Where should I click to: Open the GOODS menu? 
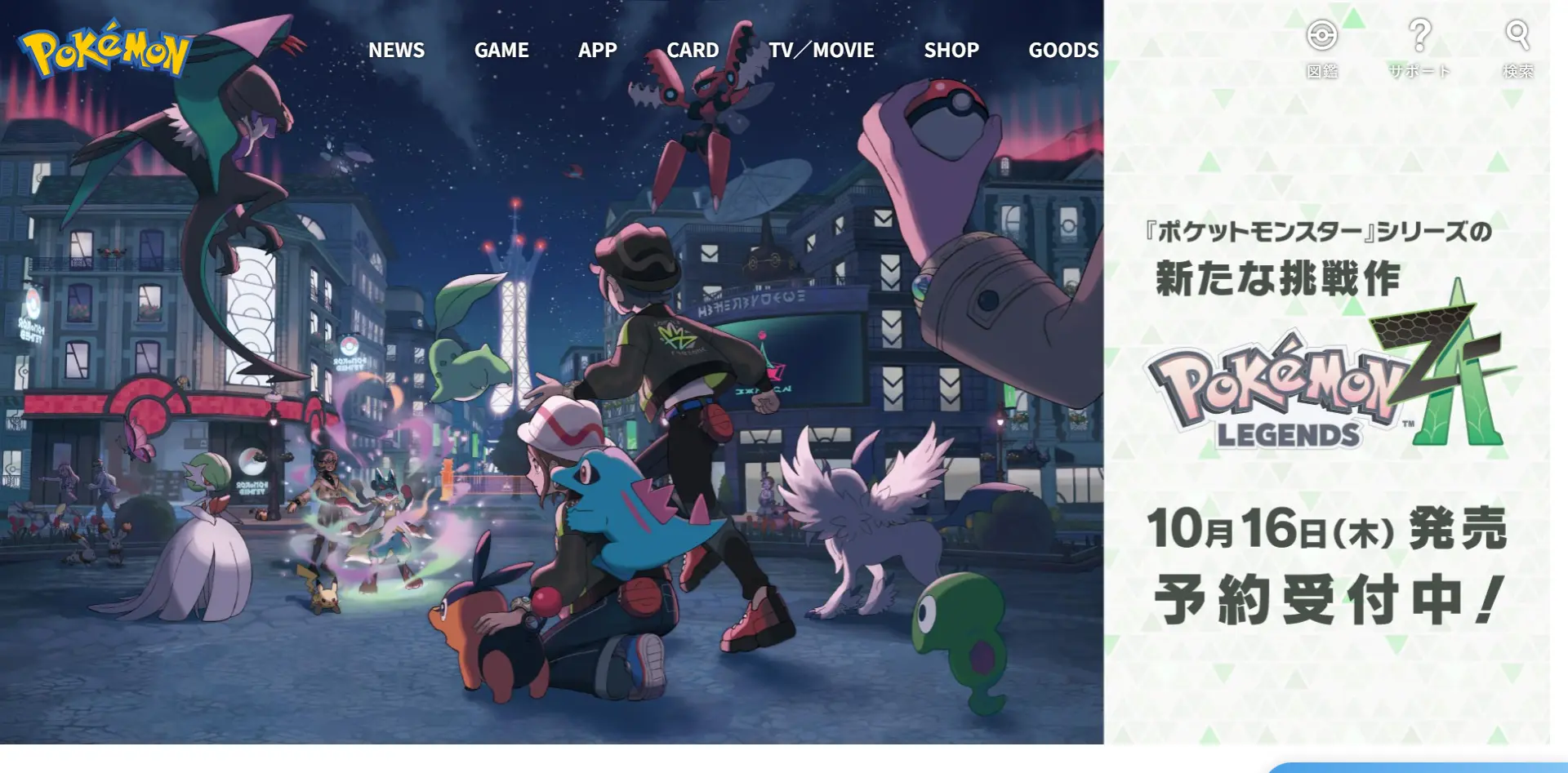(x=1063, y=50)
